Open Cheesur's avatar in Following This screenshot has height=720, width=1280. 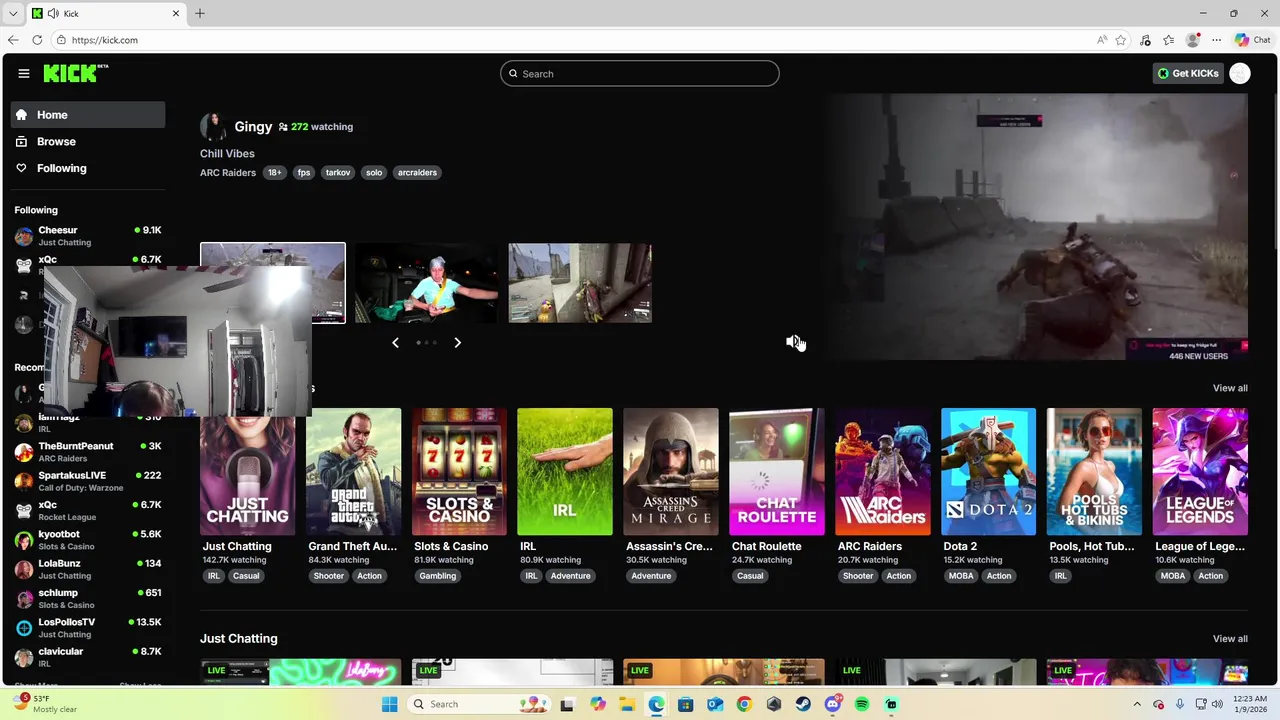(x=24, y=236)
